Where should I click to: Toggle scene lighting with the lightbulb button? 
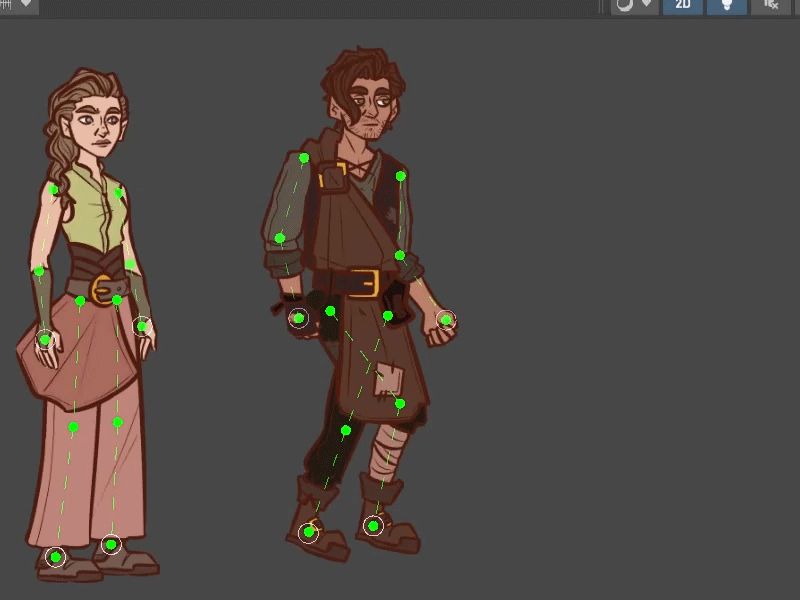726,5
